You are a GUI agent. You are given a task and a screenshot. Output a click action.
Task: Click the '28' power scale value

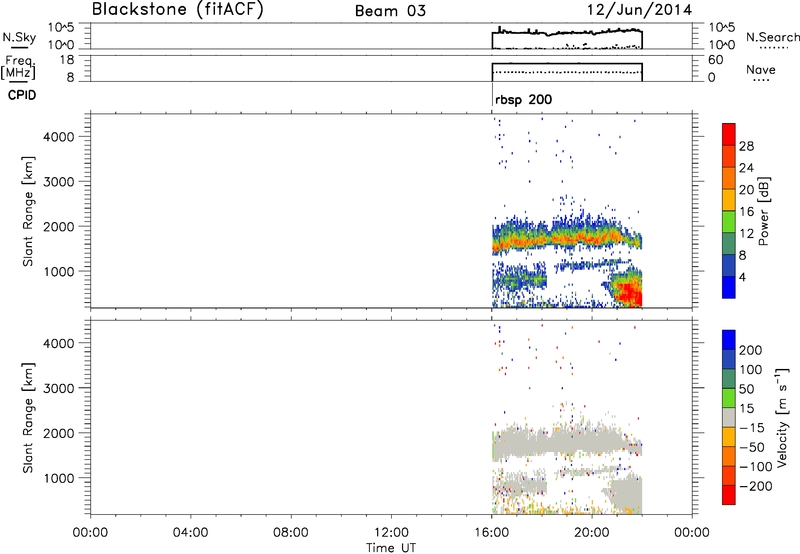coord(746,146)
